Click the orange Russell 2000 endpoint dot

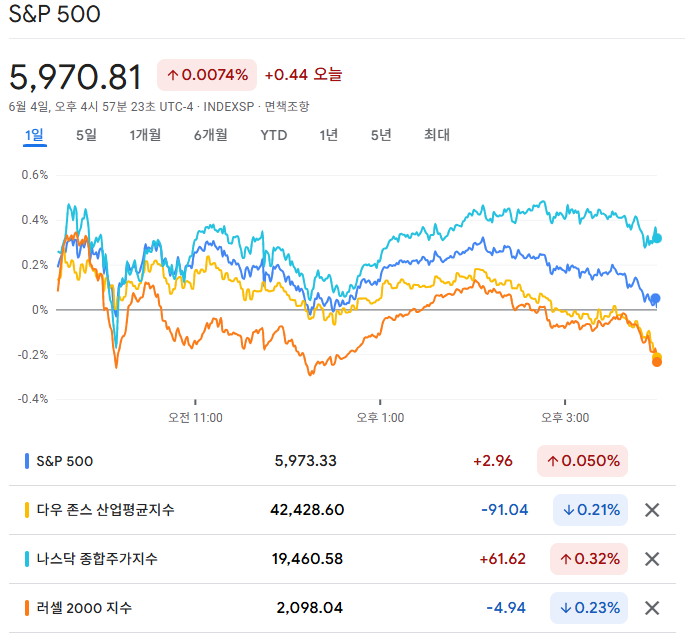coord(657,362)
